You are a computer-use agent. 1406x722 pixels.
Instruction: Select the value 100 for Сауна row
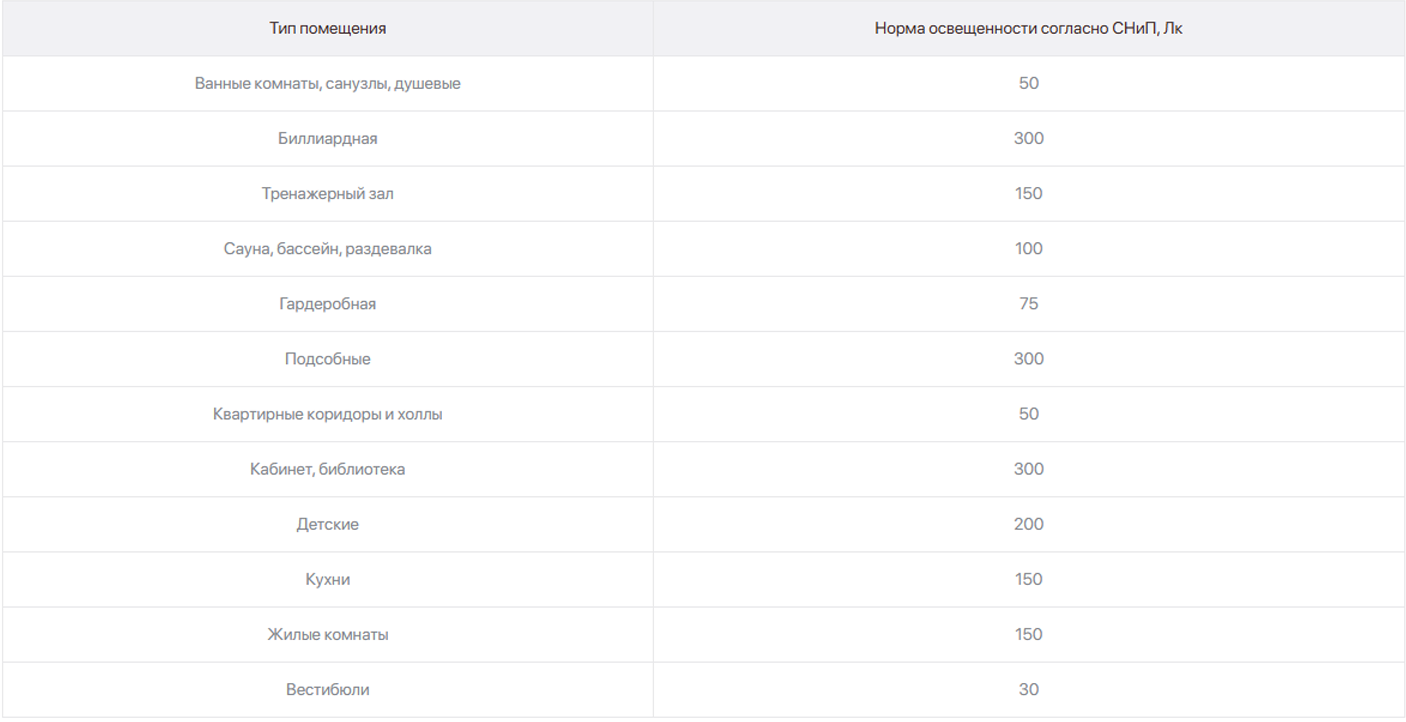[1028, 248]
